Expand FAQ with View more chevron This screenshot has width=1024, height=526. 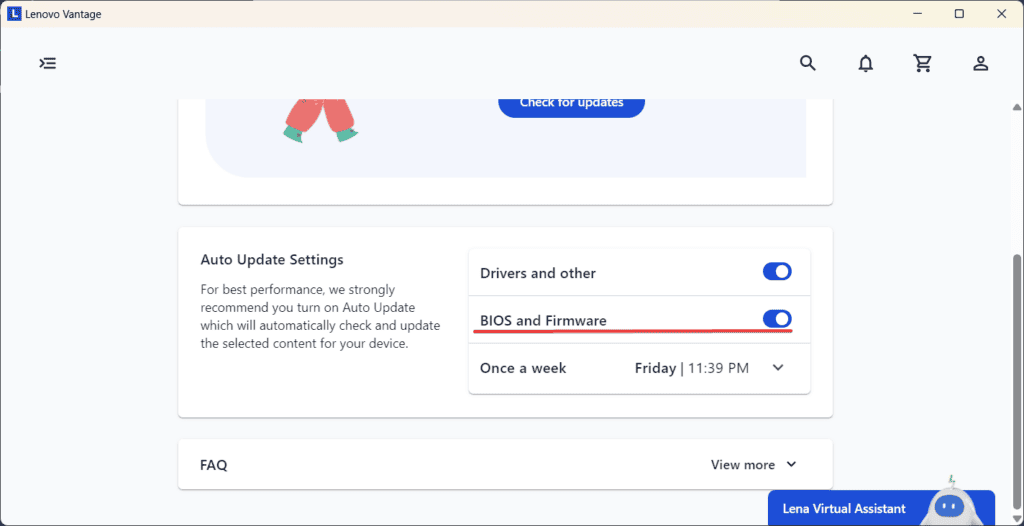coord(791,464)
